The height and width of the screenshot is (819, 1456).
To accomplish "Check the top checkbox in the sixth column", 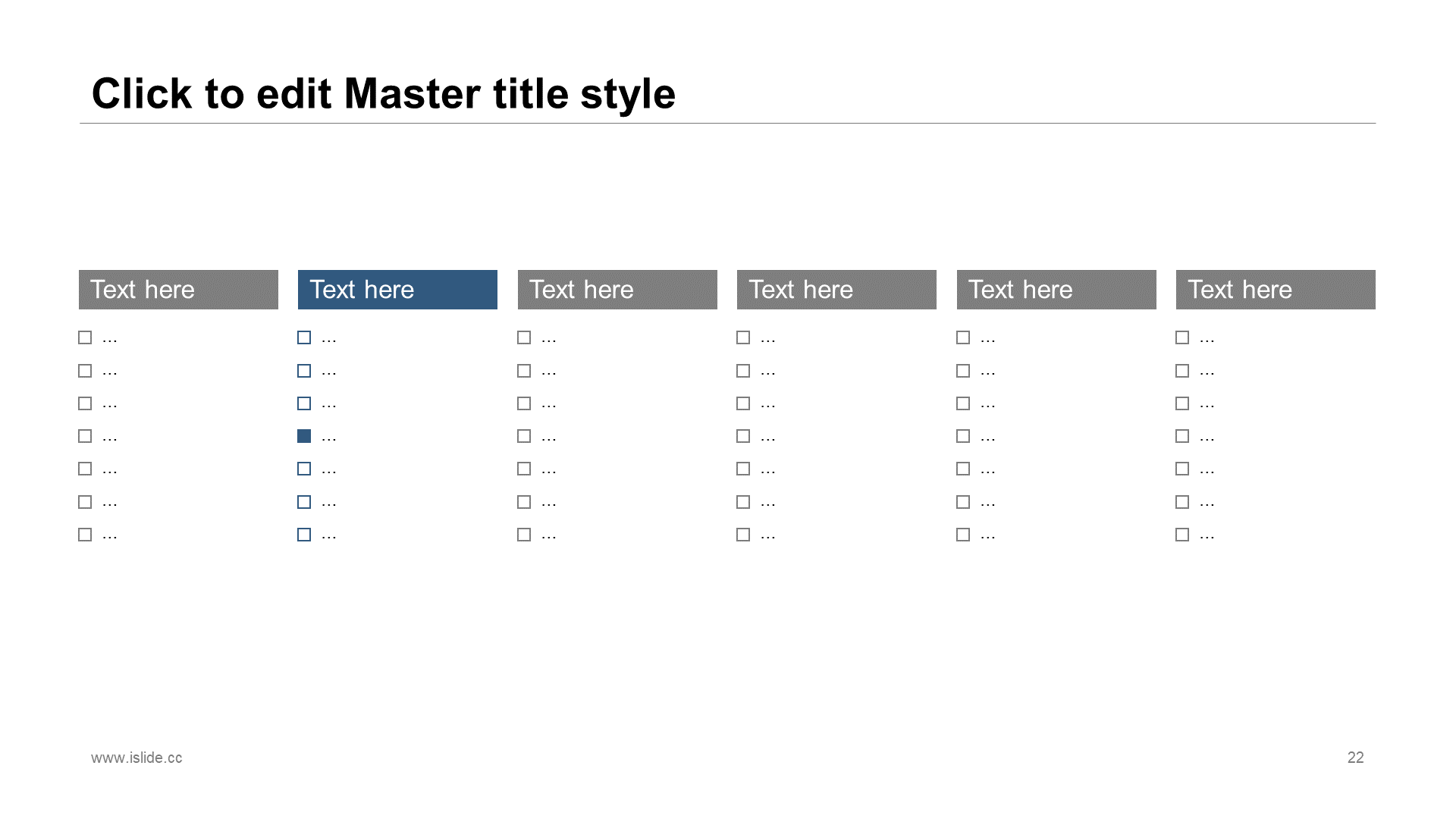I will click(x=1182, y=337).
